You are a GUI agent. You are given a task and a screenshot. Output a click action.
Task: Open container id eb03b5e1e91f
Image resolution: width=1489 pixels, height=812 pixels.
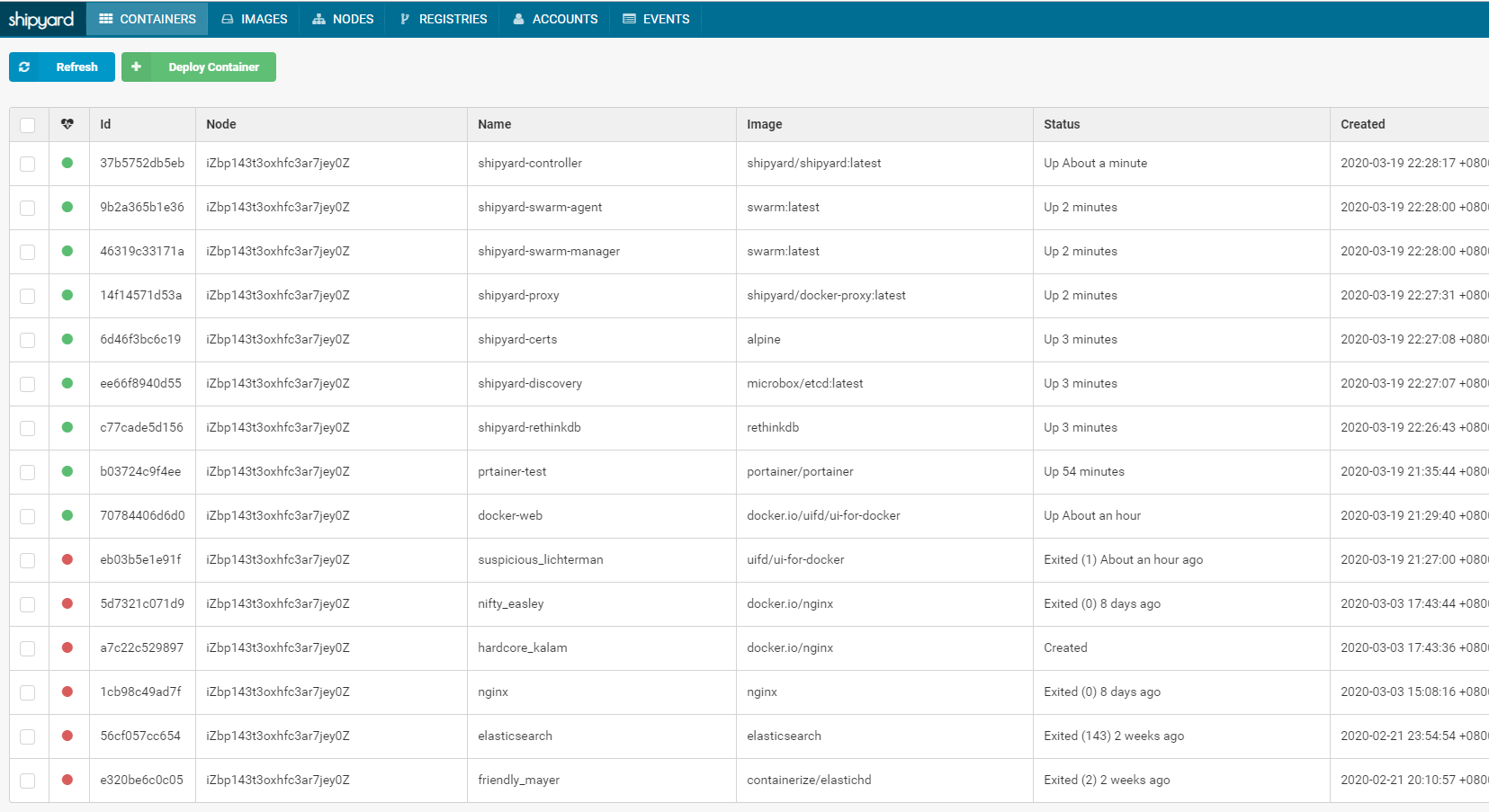pos(140,559)
